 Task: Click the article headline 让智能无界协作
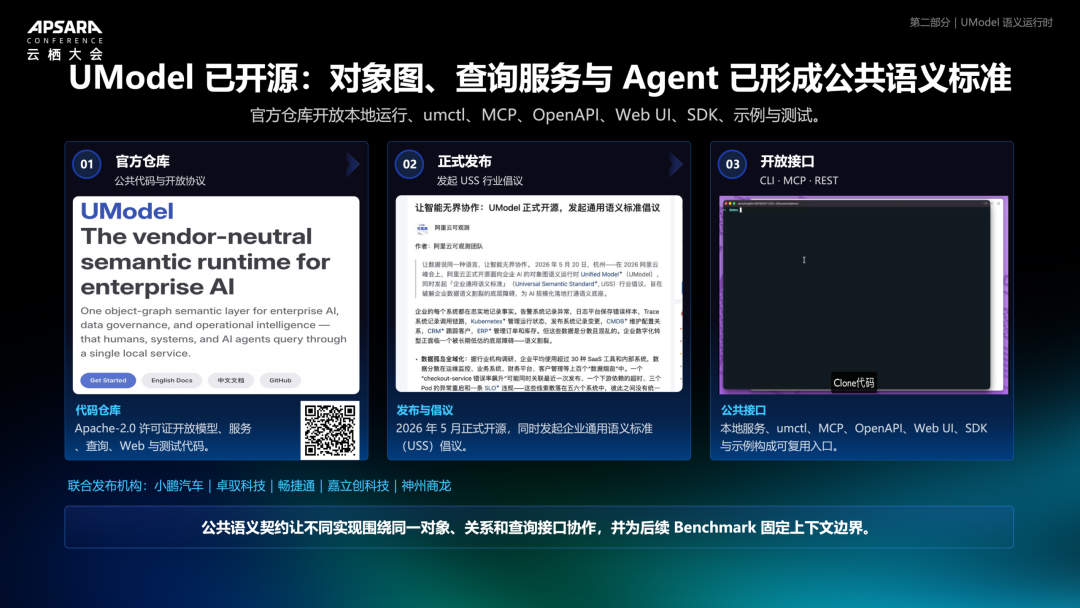pos(538,207)
